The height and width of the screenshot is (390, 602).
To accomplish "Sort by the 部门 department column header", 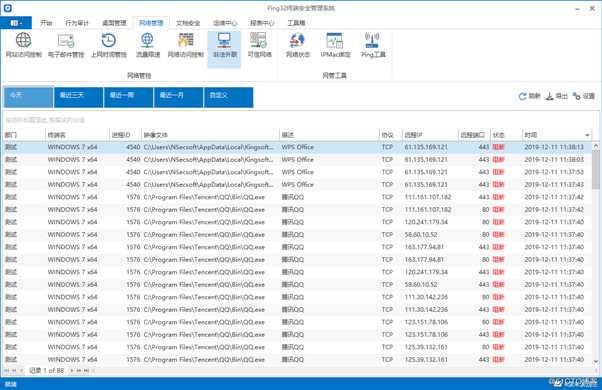I will tap(24, 135).
